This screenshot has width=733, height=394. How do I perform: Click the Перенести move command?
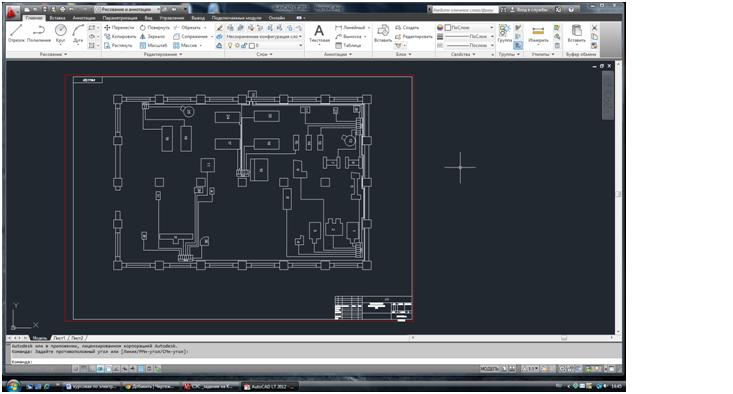click(x=119, y=28)
